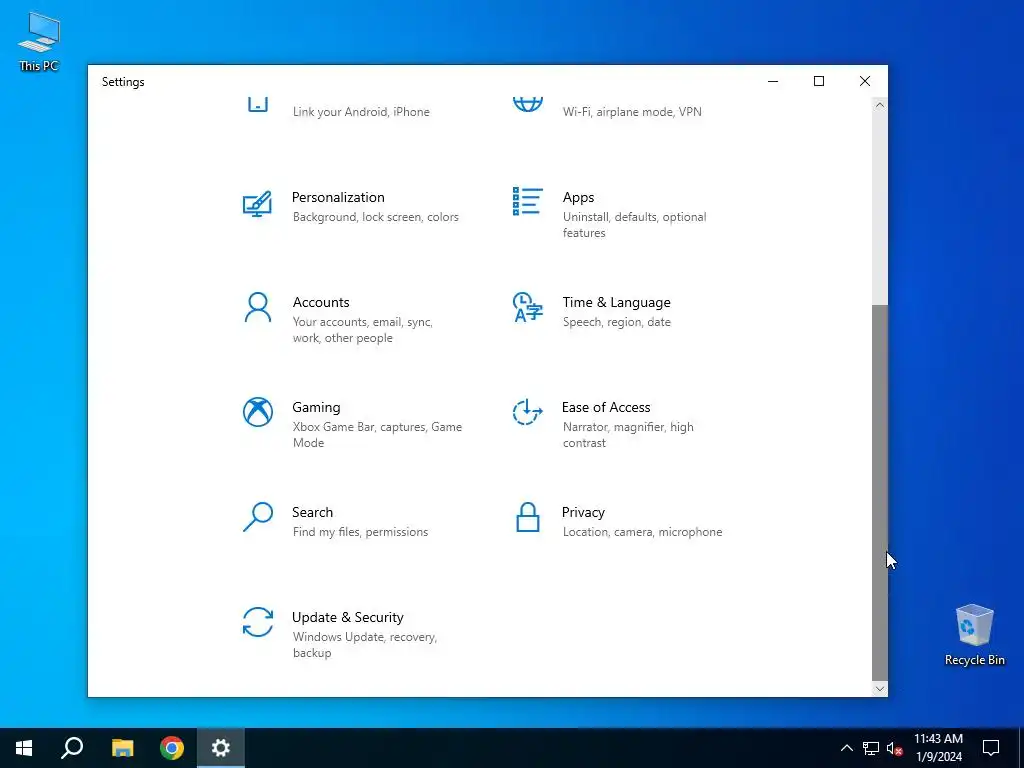Click 'Narrator, magnifier, high contrast' text
The height and width of the screenshot is (768, 1024).
tap(628, 435)
